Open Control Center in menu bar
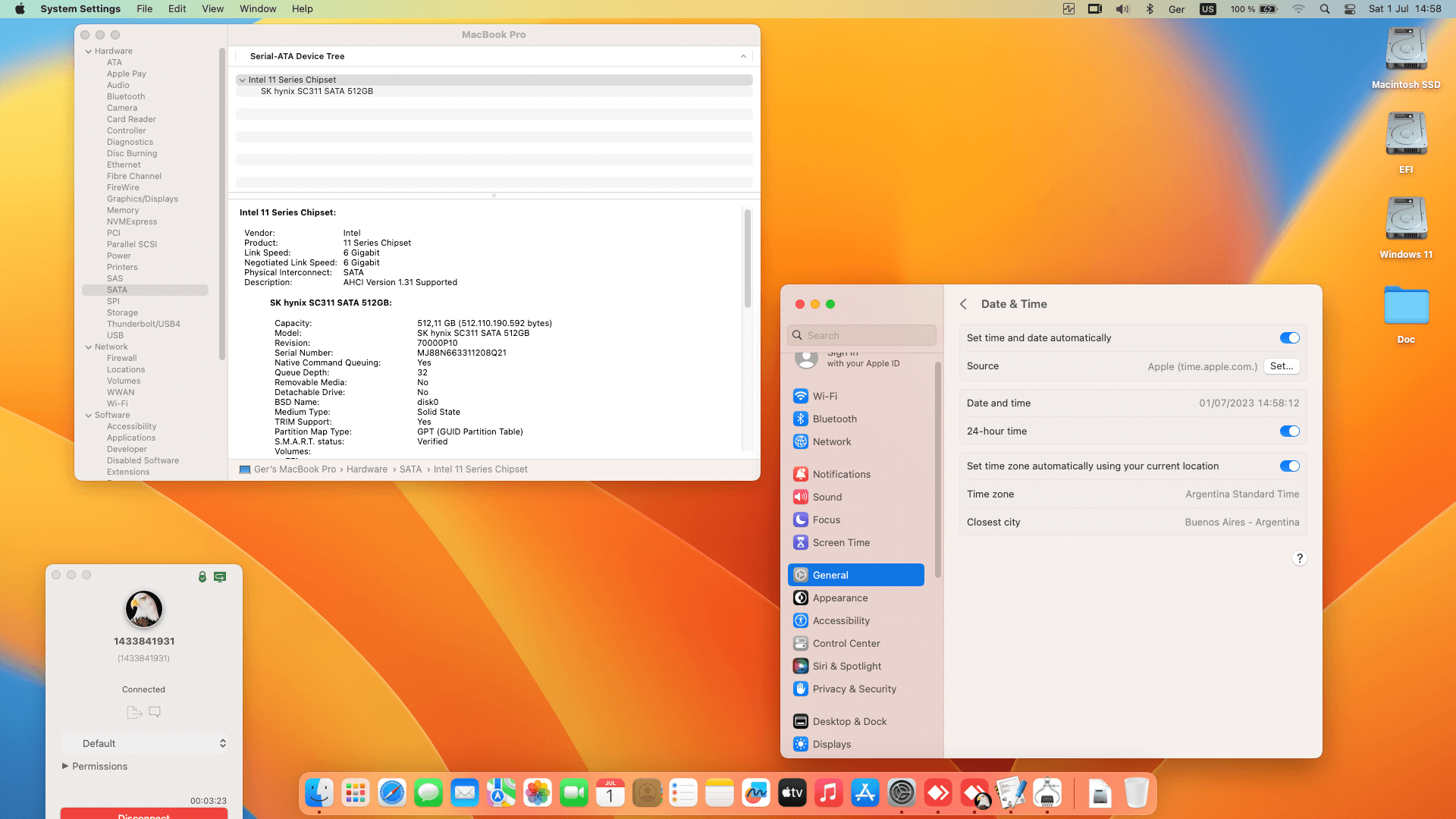 [1350, 9]
